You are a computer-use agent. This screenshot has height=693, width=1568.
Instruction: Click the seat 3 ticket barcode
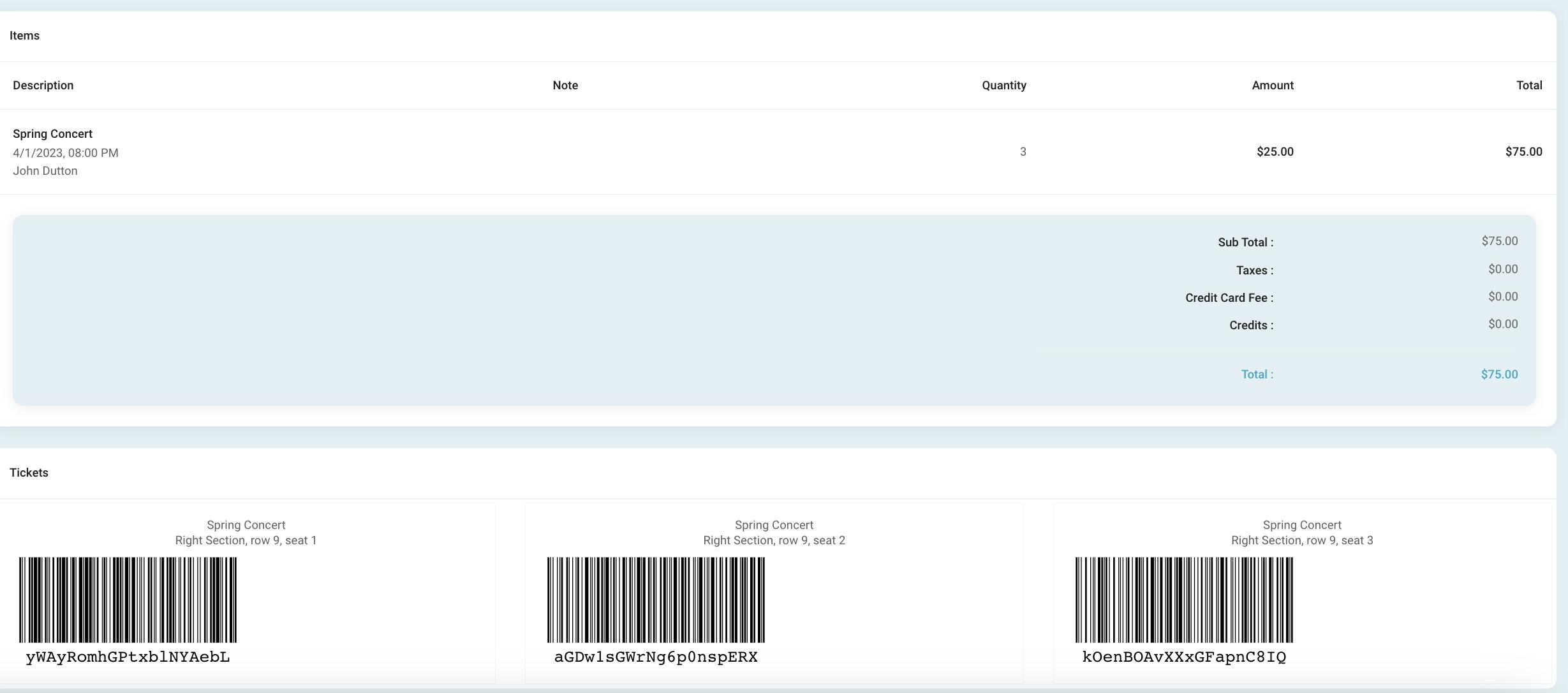1184,600
